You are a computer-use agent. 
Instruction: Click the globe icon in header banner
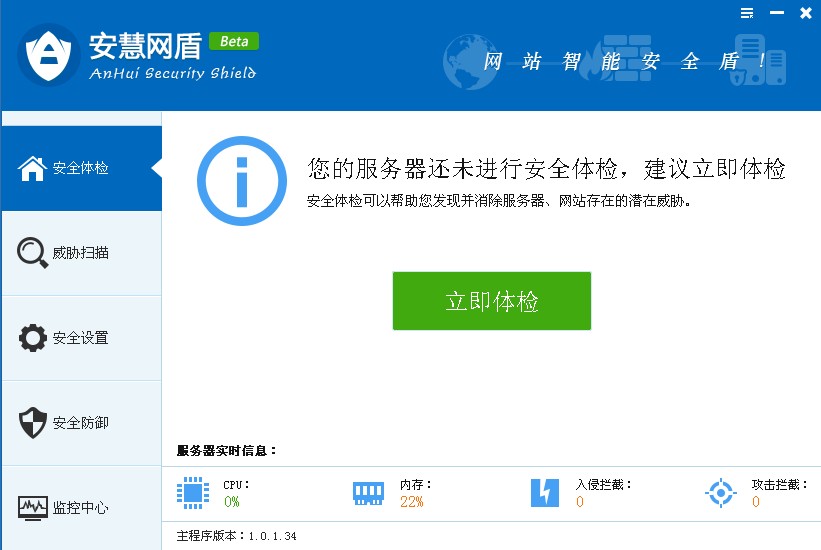tap(469, 62)
